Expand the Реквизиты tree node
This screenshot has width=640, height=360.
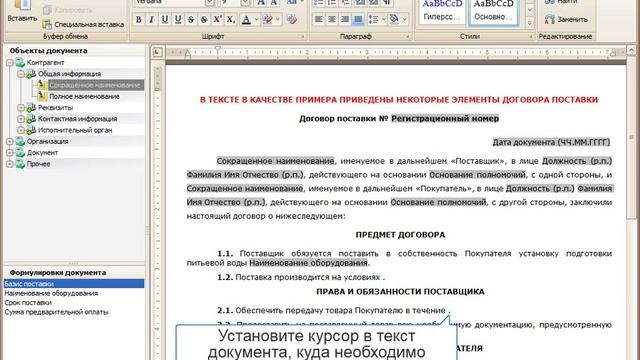pyautogui.click(x=21, y=108)
